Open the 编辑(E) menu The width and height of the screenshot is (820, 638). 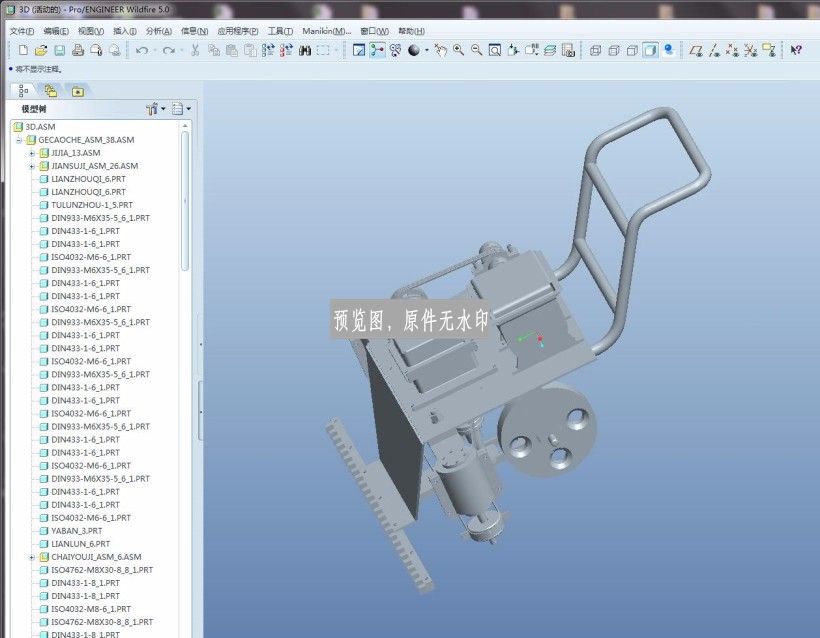(x=55, y=31)
